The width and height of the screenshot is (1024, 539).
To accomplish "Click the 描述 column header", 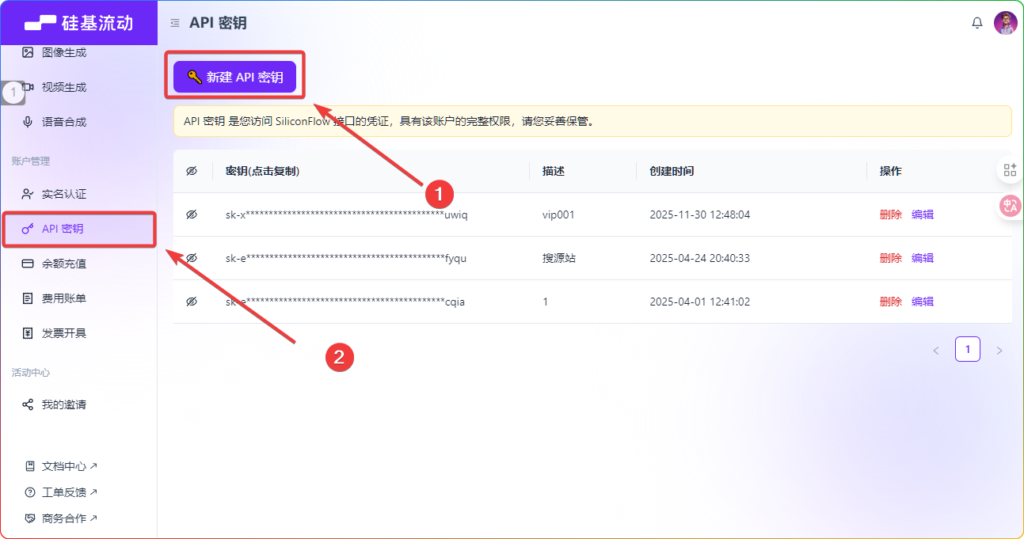I will (553, 171).
